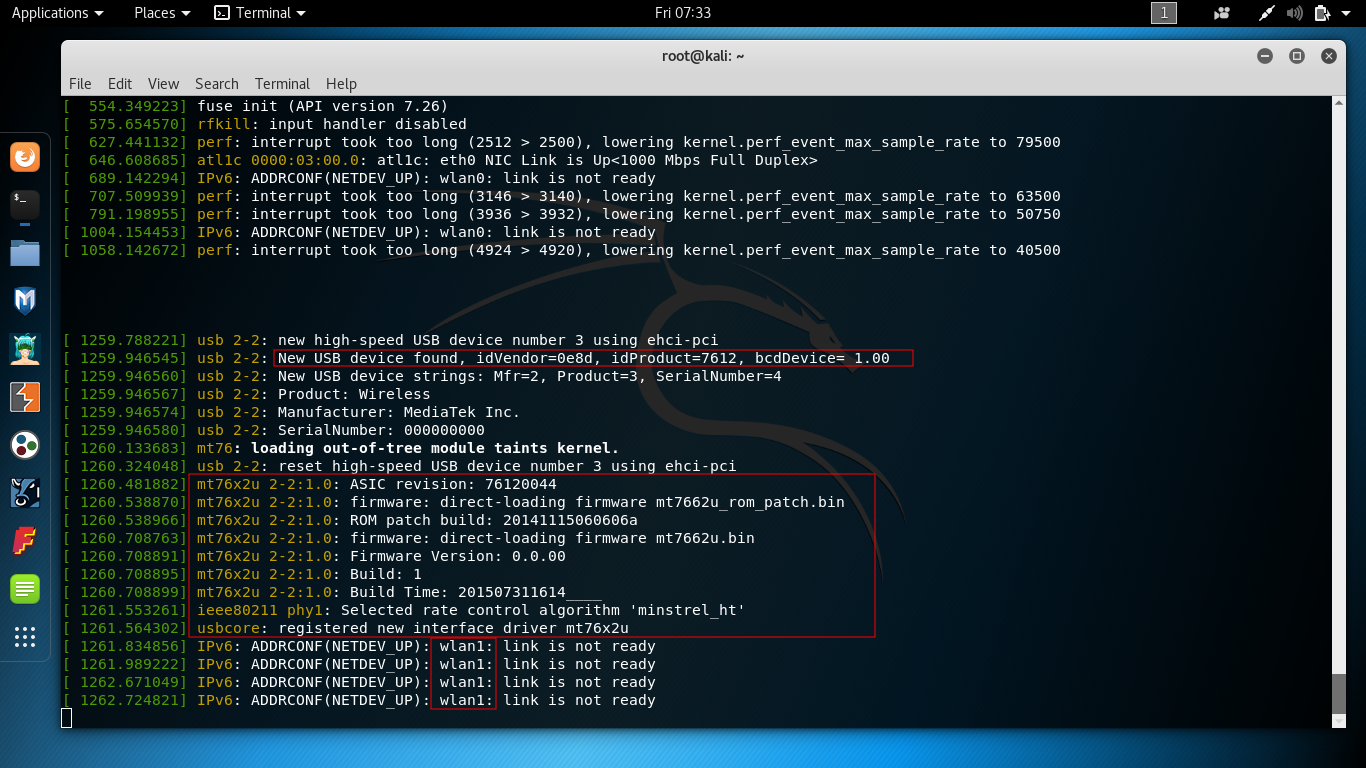1366x768 pixels.
Task: Open the wired network connection indicator
Action: (1267, 13)
